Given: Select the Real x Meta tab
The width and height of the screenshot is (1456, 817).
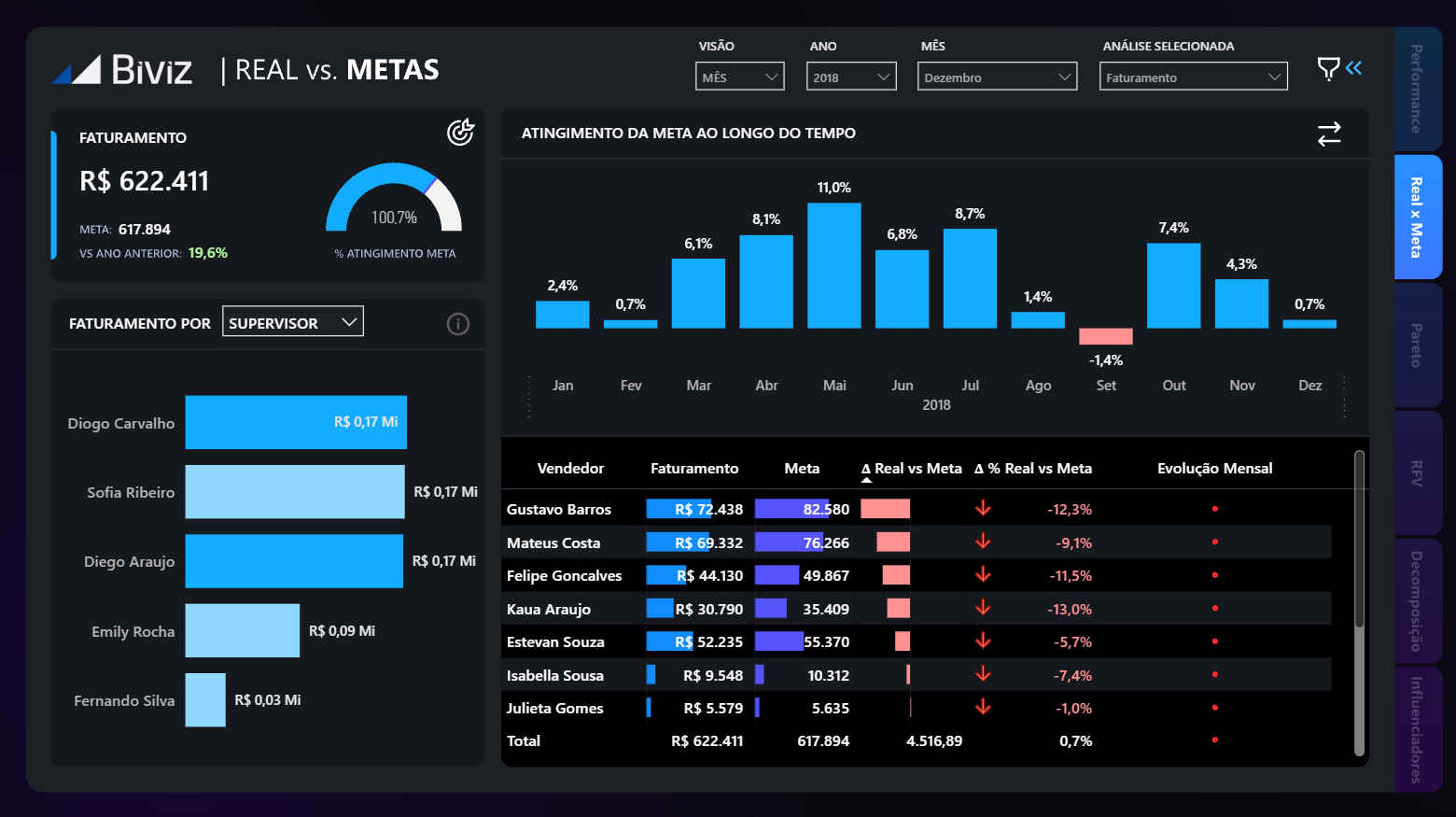Looking at the screenshot, I should pos(1418,218).
